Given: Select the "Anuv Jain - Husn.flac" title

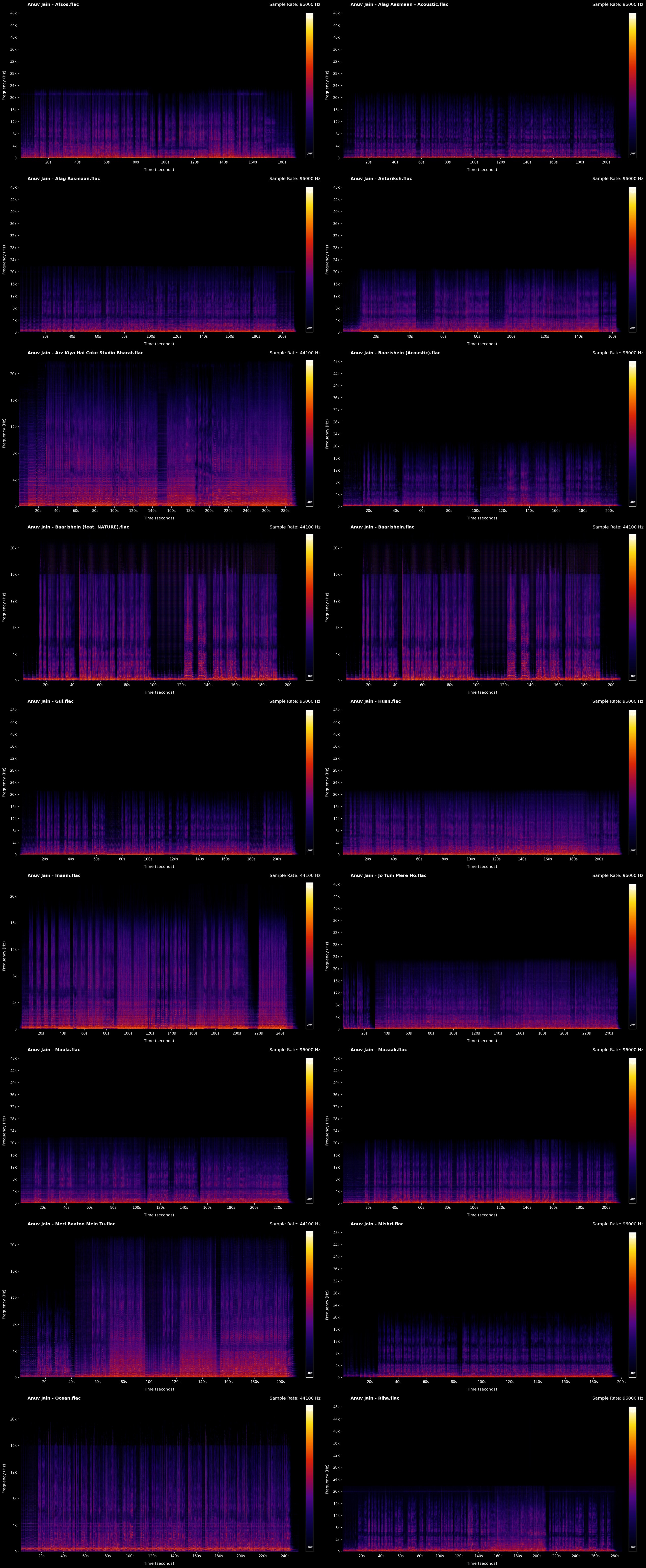Looking at the screenshot, I should (375, 701).
